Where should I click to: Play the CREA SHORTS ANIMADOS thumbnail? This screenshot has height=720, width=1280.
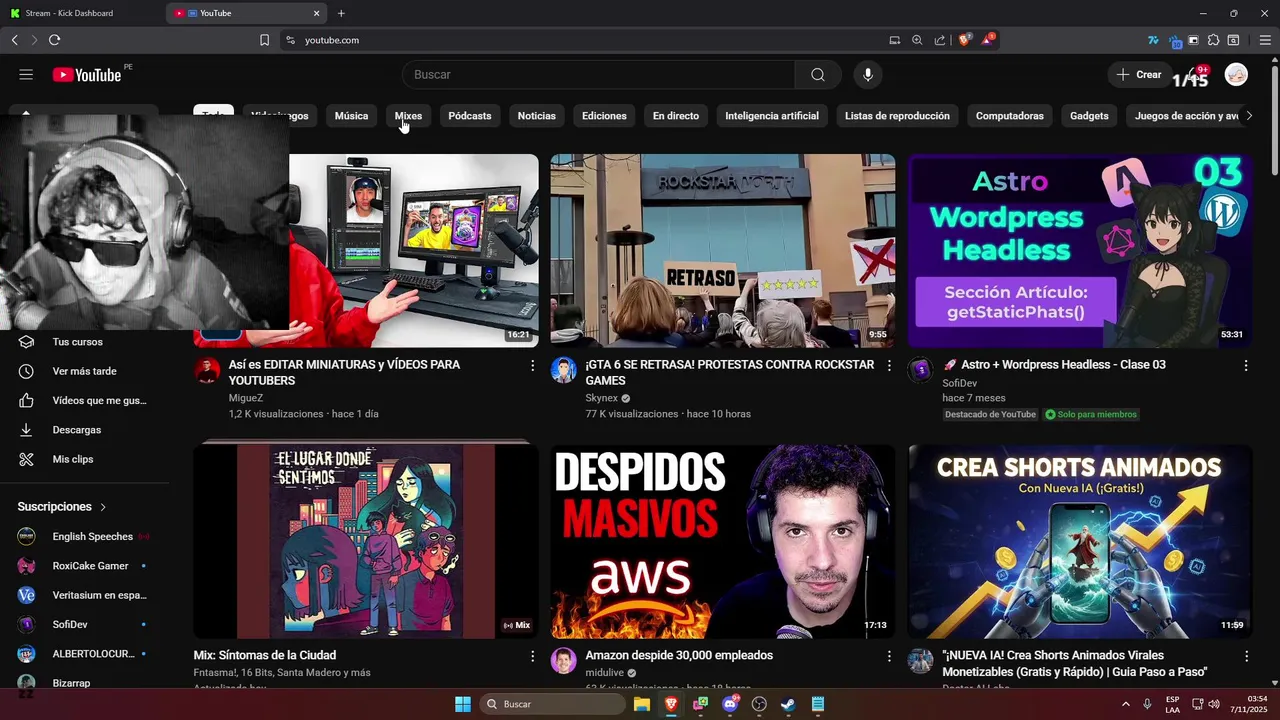(1080, 541)
